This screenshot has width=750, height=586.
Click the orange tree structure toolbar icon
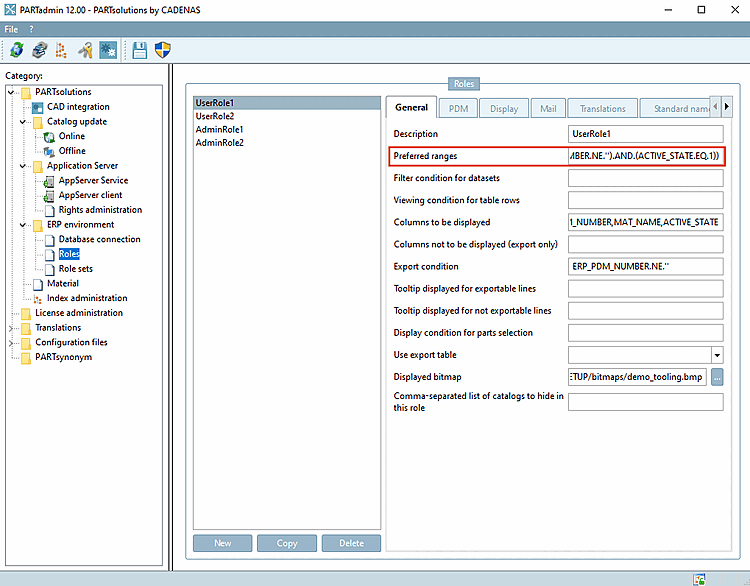click(x=62, y=50)
